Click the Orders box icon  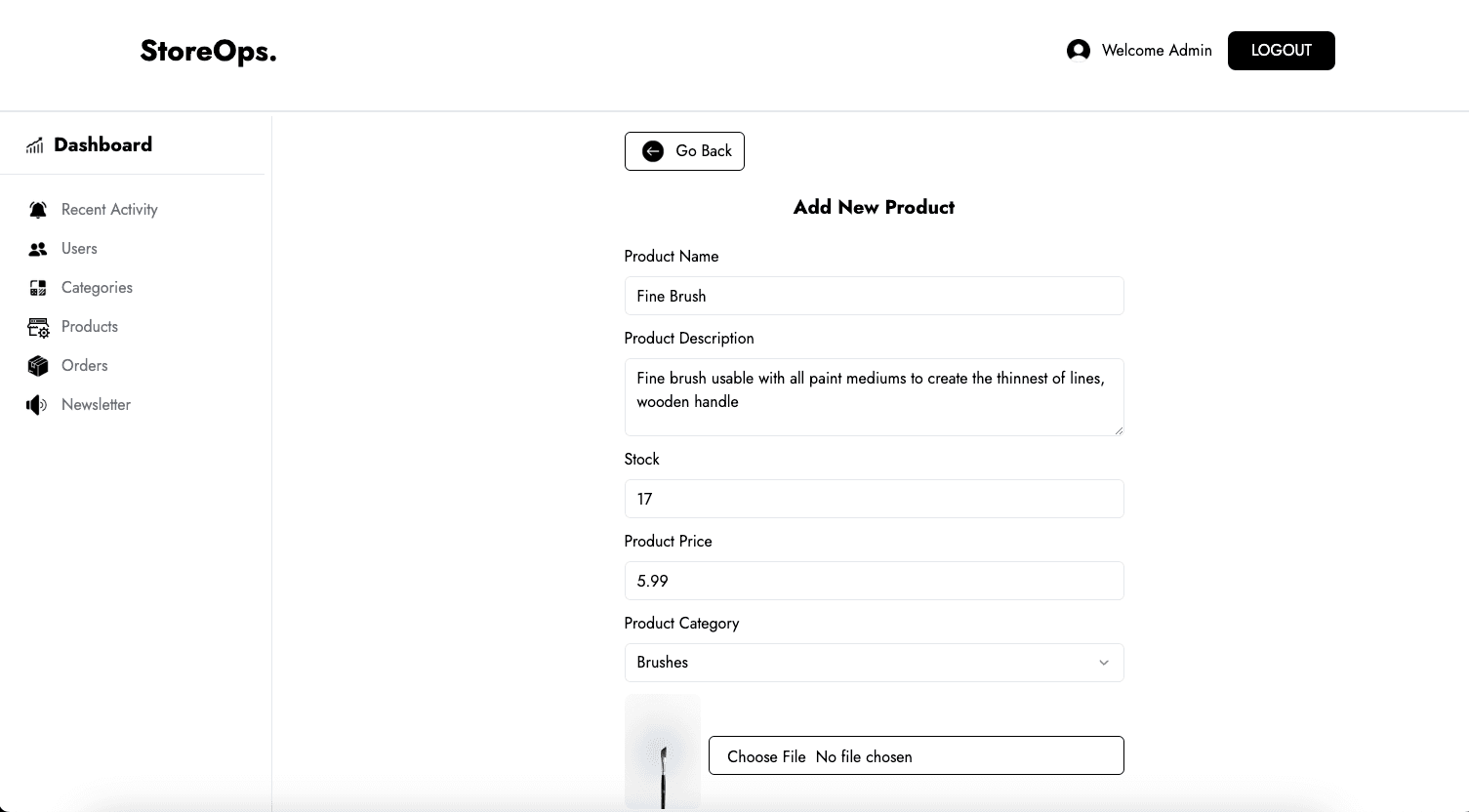[38, 366]
